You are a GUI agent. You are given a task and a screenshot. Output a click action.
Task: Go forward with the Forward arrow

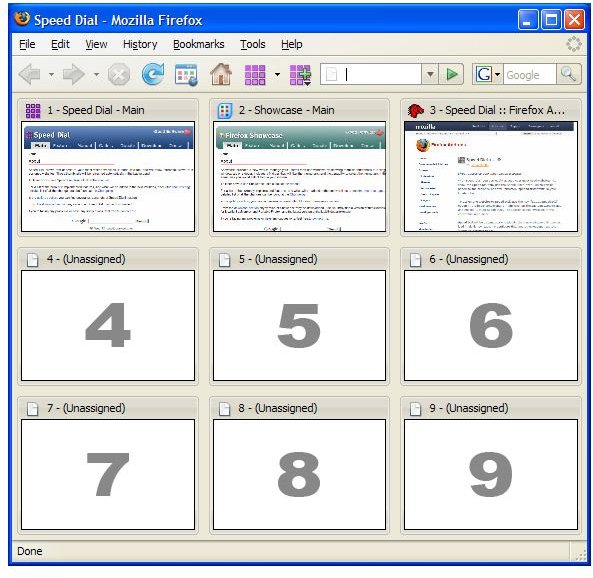[74, 74]
